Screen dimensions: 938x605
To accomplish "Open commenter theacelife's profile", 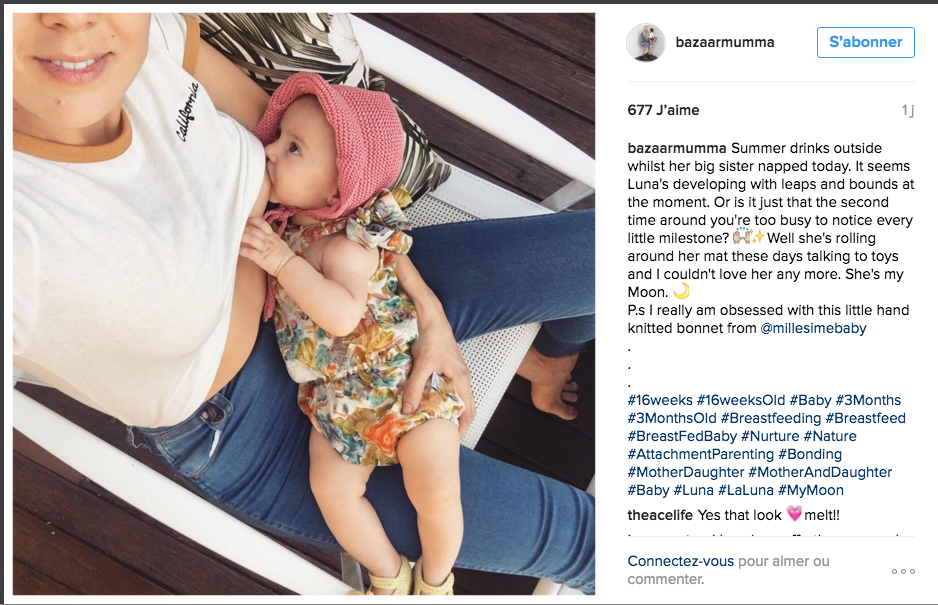I will tap(660, 515).
